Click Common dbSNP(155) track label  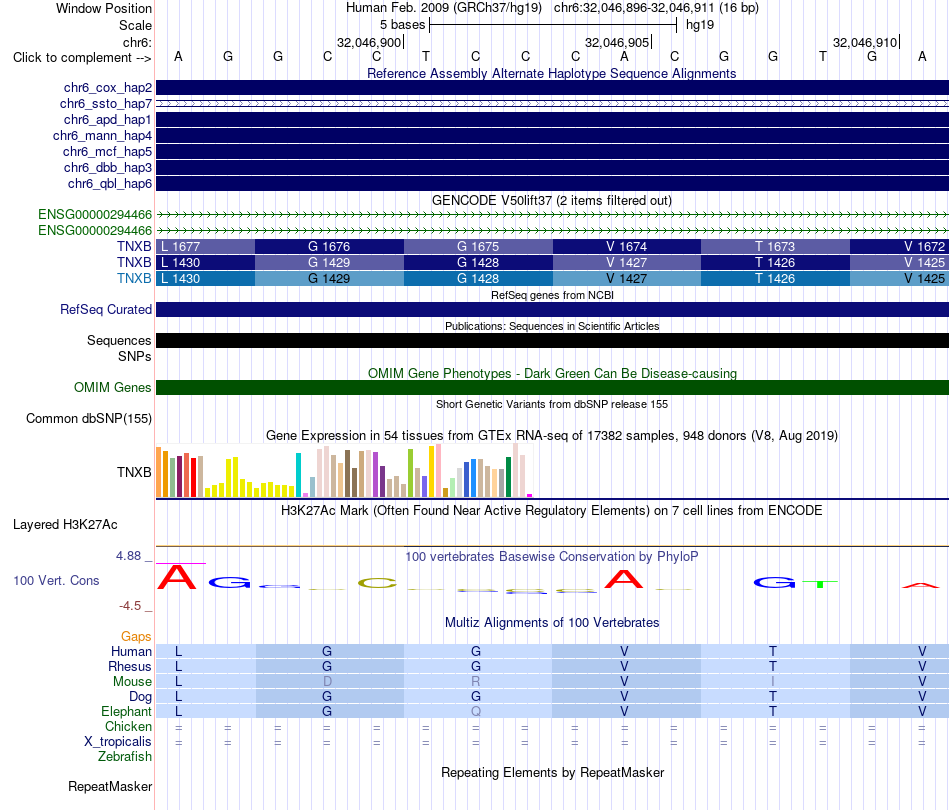[89, 419]
